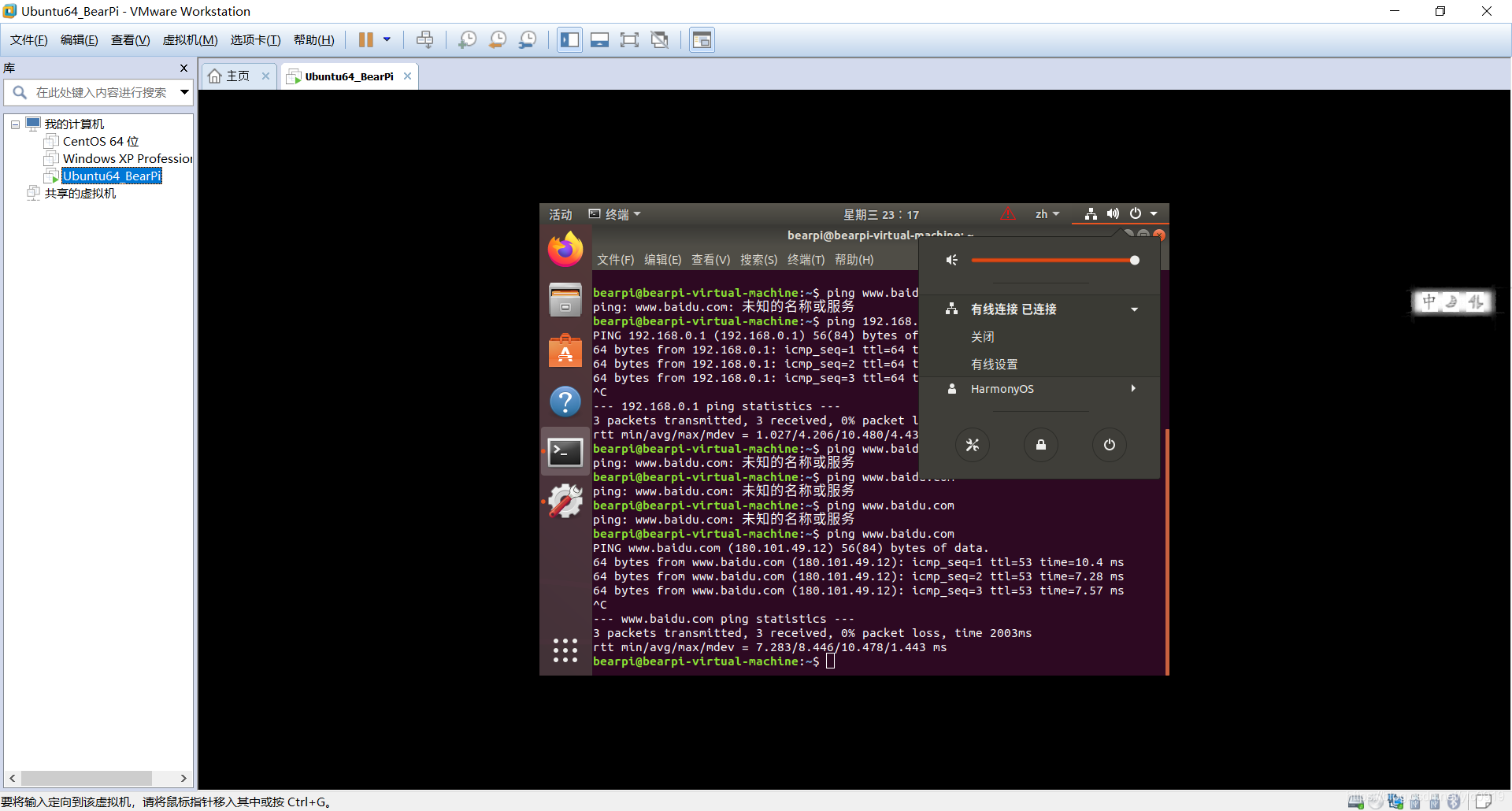Open the Files manager in the dock
This screenshot has height=811, width=1512.
click(x=565, y=300)
